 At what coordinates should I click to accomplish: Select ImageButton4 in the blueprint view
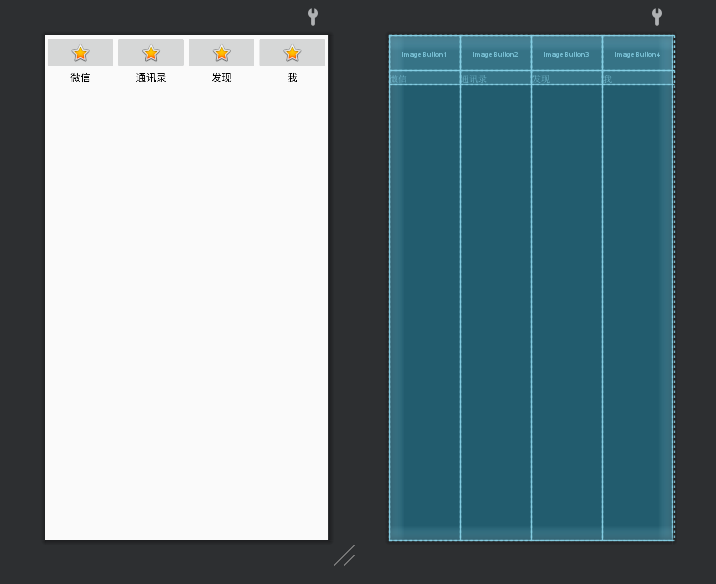(x=637, y=54)
